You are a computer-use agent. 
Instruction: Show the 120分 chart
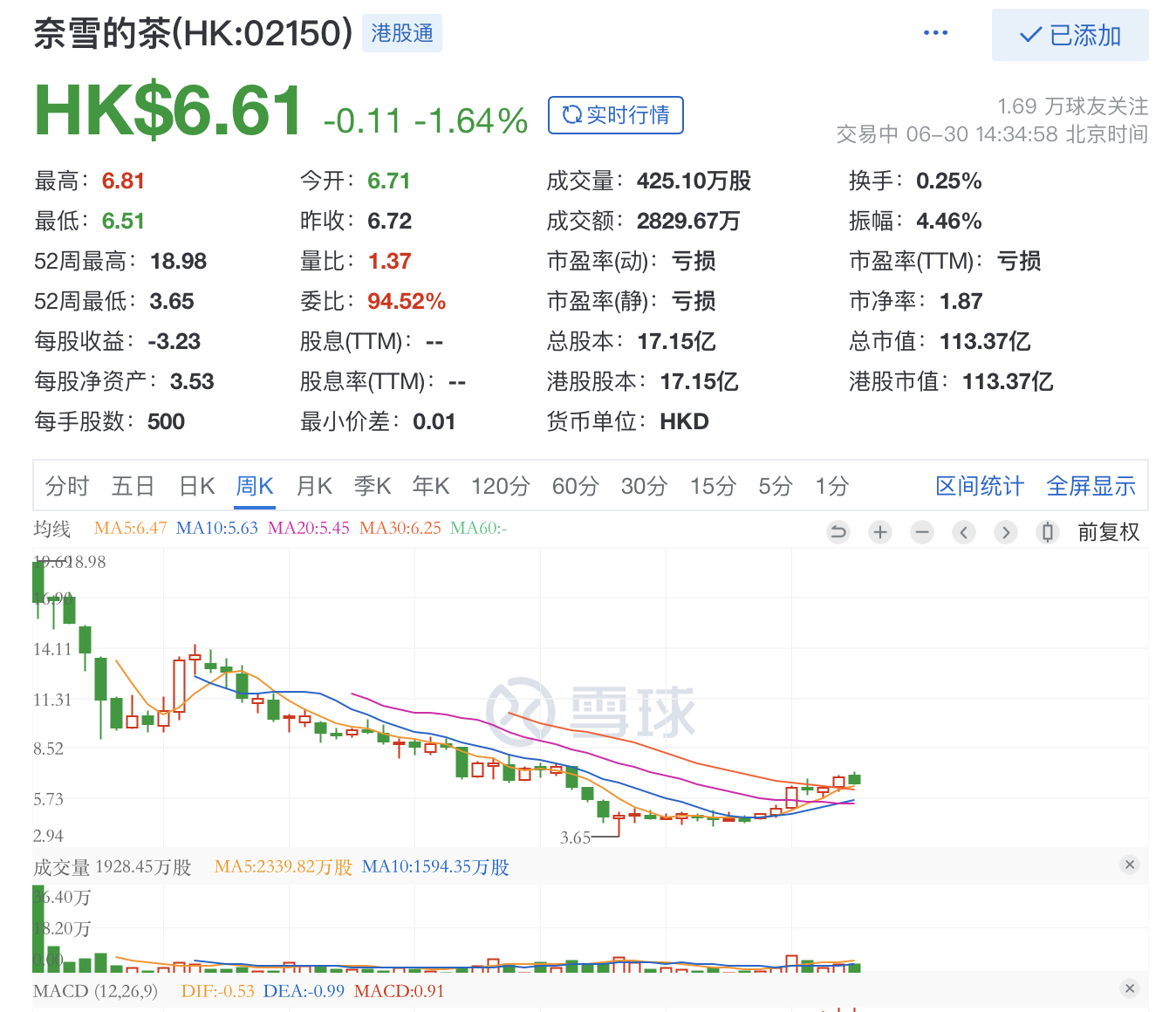coord(501,486)
